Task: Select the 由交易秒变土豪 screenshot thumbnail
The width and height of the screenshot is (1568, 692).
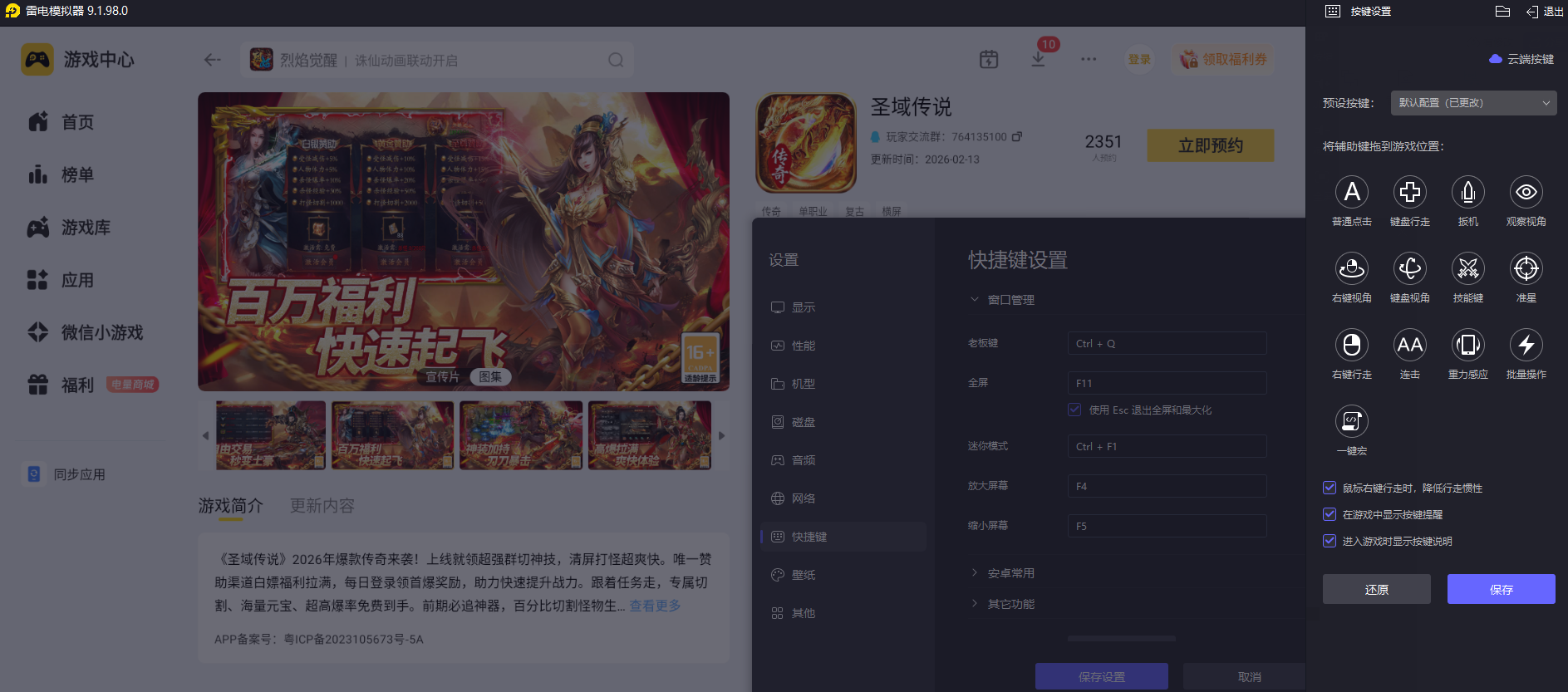Action: tap(271, 435)
